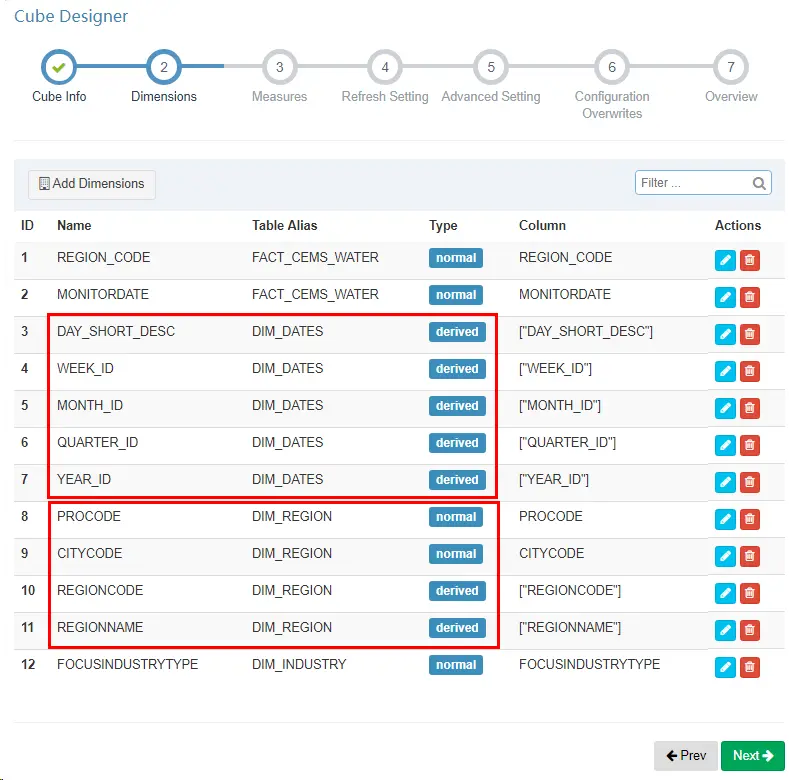Delete the REGIONCODE dimension
Screen dimensions: 789x780
pos(749,593)
